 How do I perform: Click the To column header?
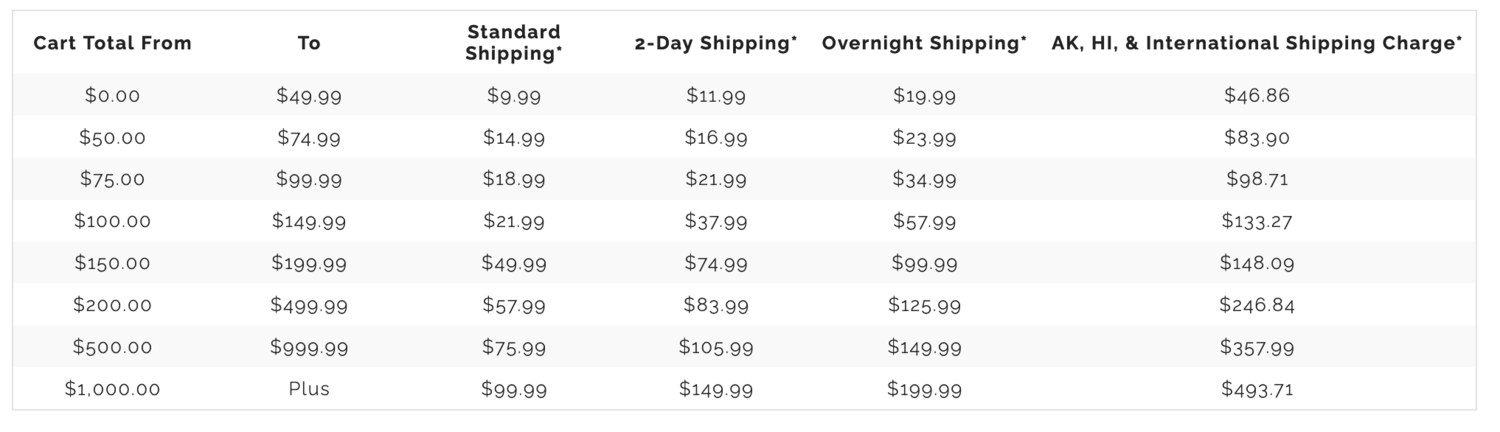coord(308,44)
